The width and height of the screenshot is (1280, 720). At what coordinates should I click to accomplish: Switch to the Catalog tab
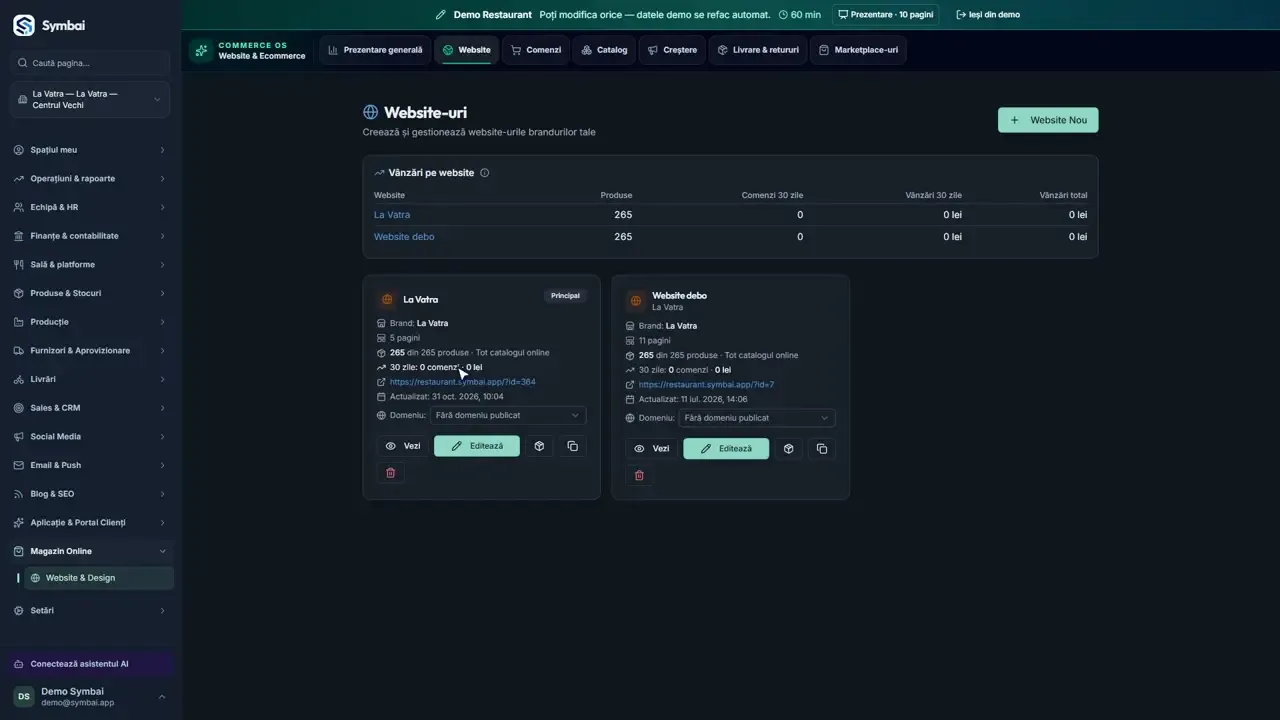click(604, 50)
